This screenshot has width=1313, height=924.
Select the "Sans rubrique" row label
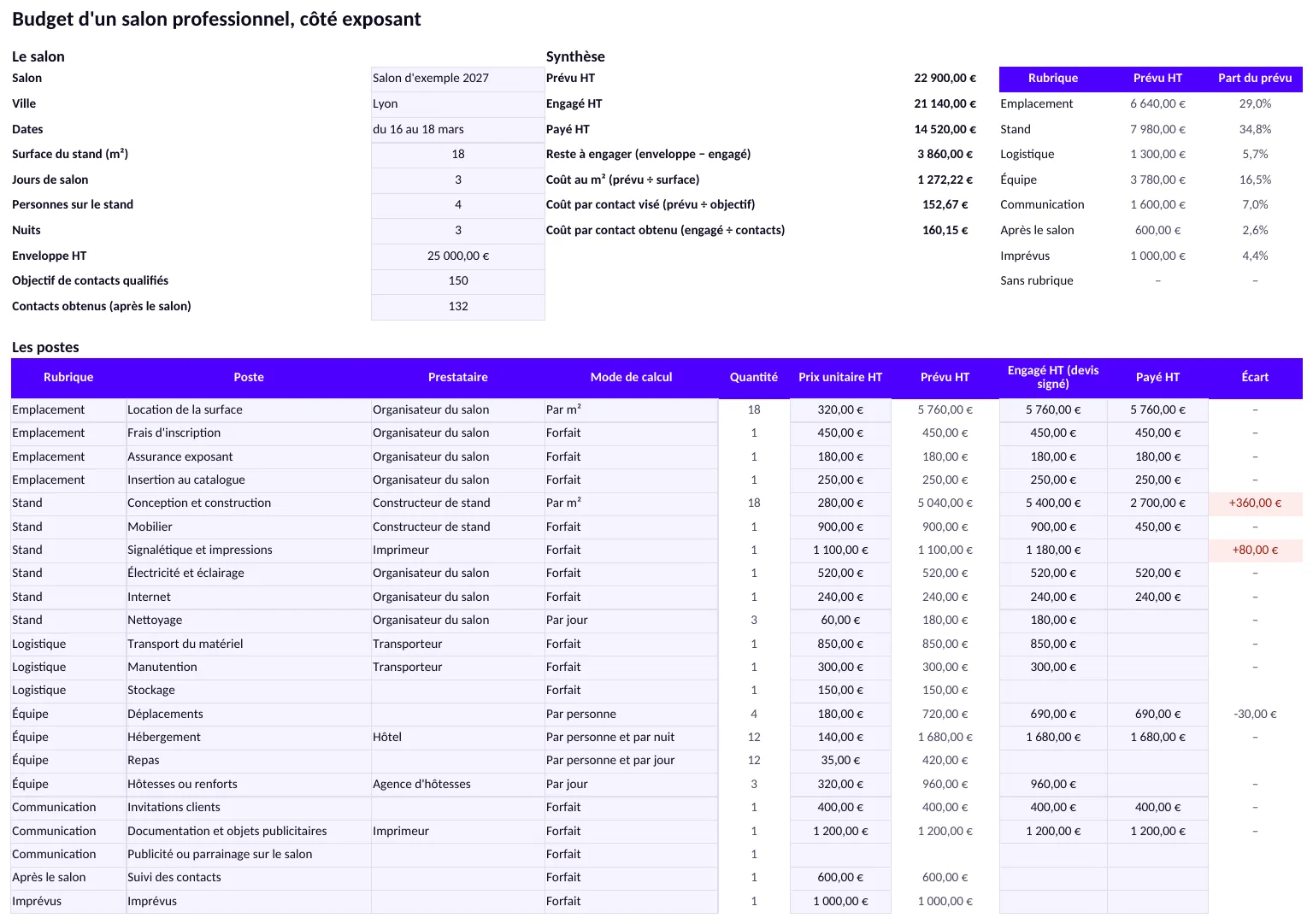pyautogui.click(x=1037, y=281)
